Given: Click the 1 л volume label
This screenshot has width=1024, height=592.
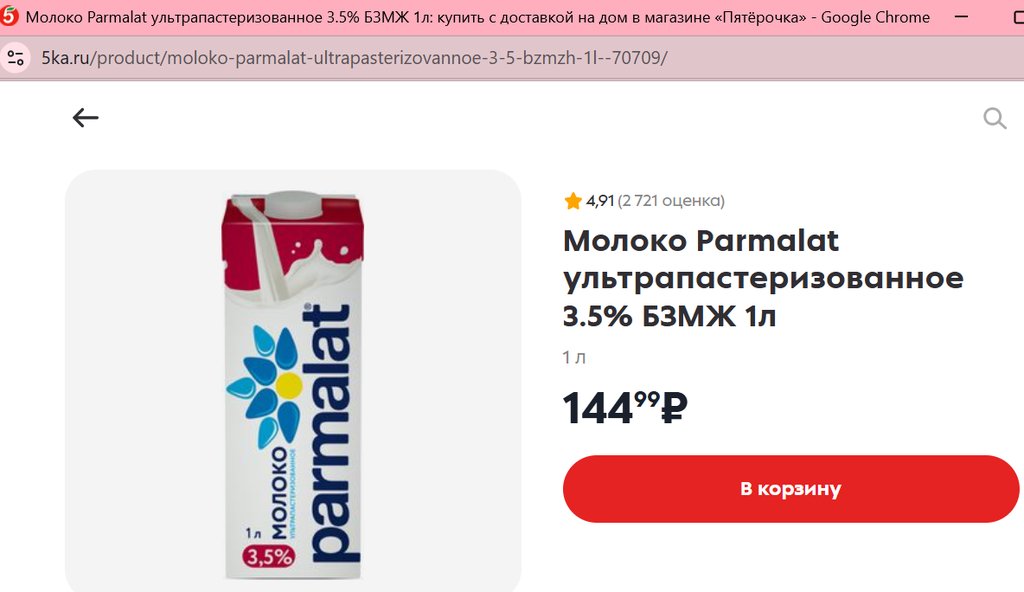Looking at the screenshot, I should pos(574,357).
